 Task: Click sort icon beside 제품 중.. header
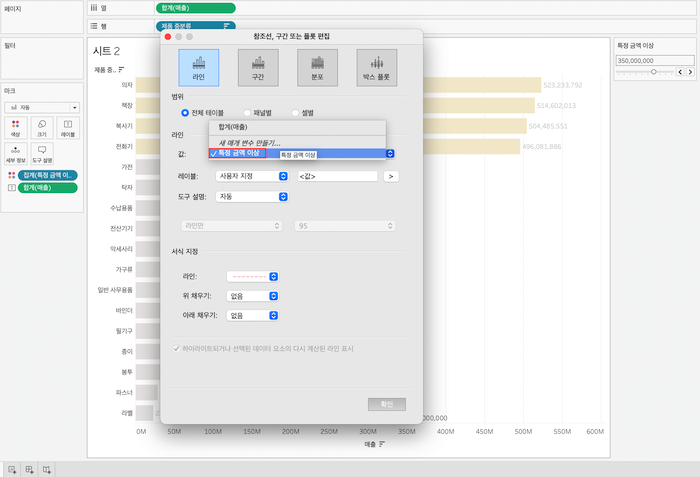coord(121,70)
